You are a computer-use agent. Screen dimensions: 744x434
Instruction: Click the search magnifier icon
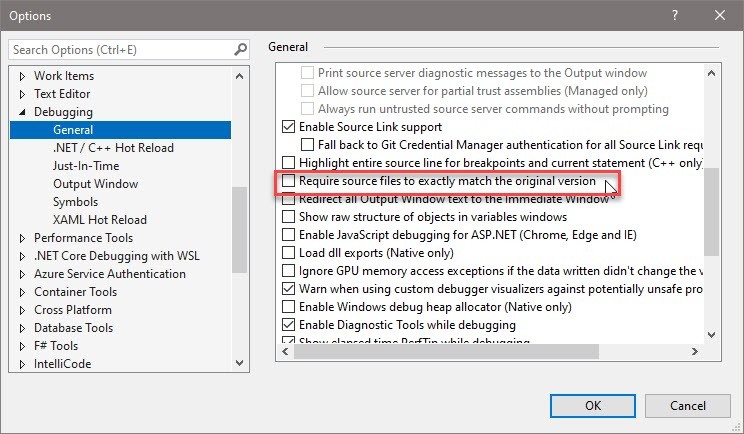click(240, 49)
